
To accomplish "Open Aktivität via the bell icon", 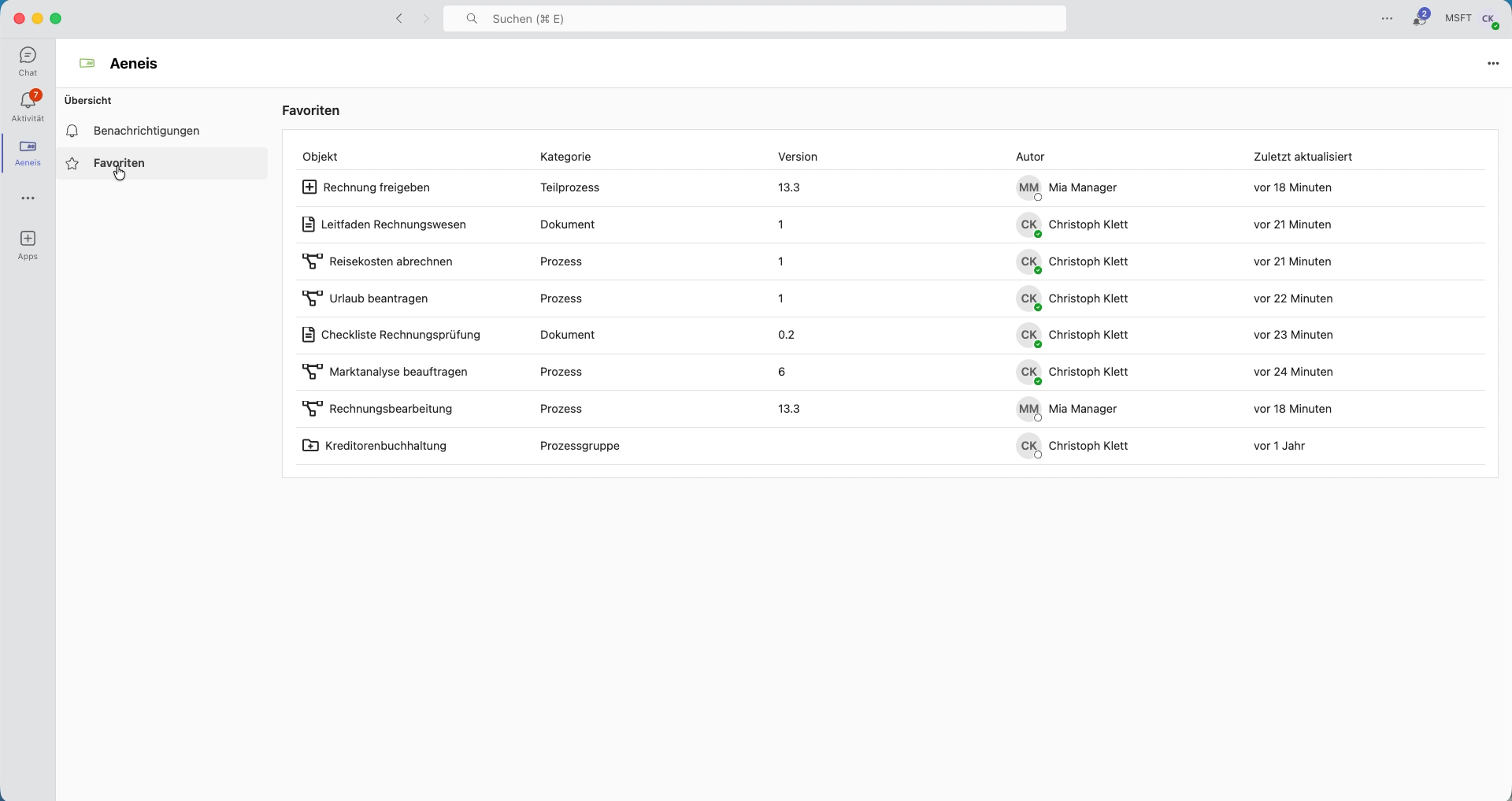I will [x=28, y=106].
